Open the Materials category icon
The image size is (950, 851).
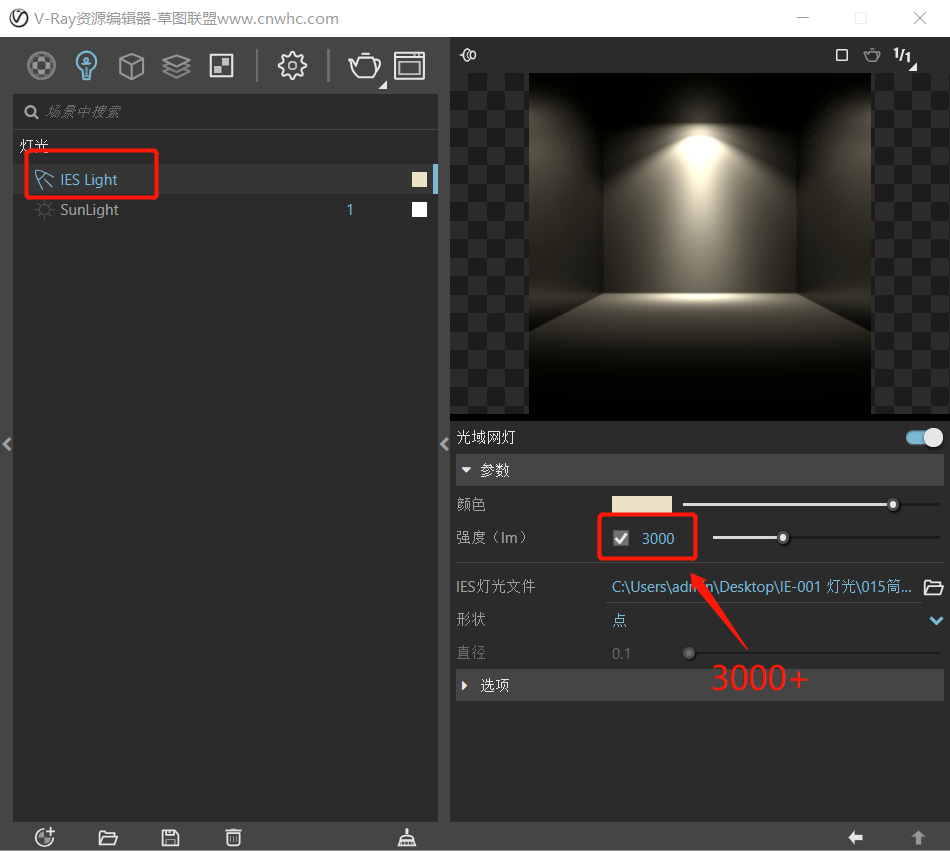point(41,65)
